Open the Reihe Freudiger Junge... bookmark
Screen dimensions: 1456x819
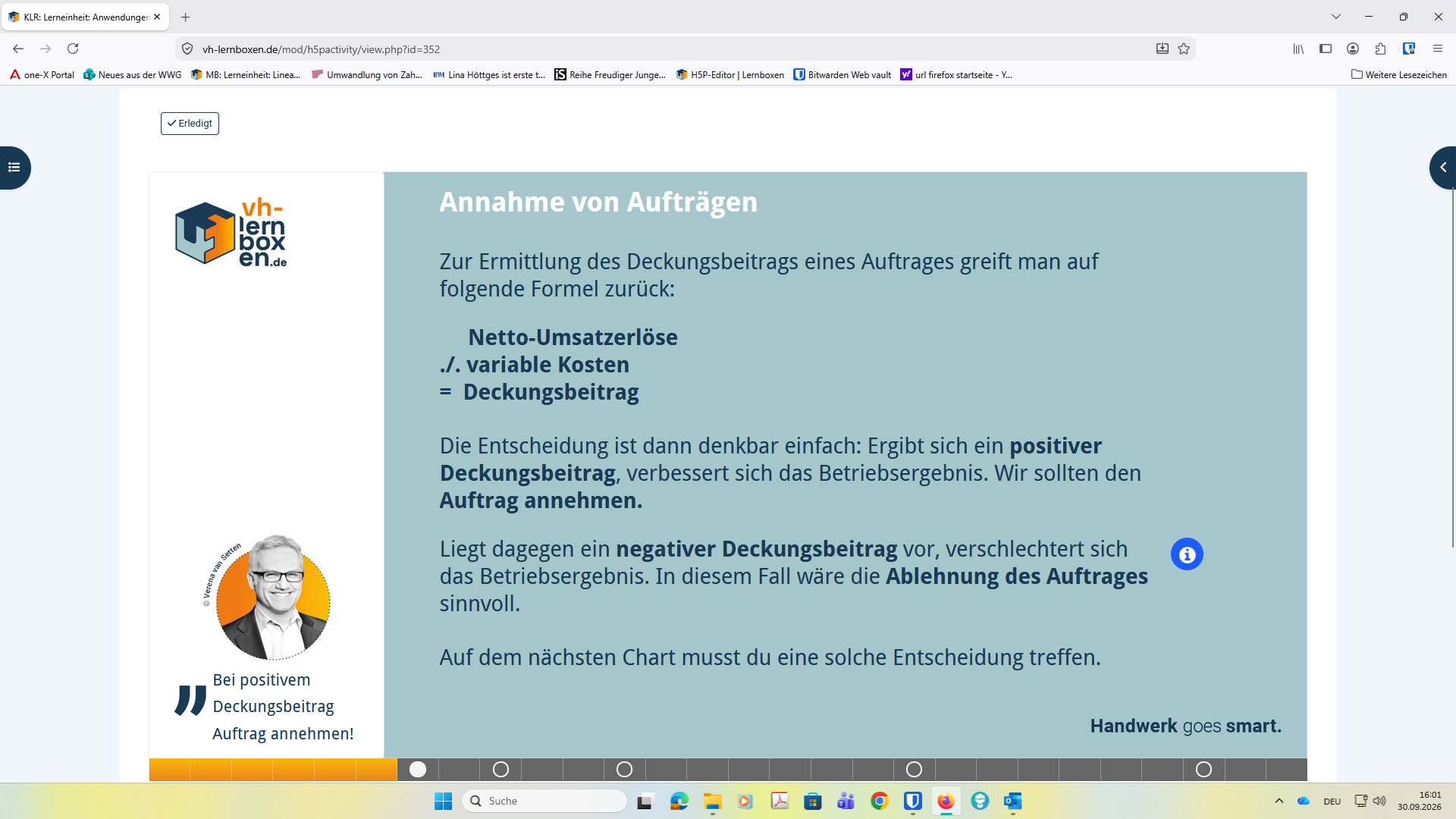[610, 74]
